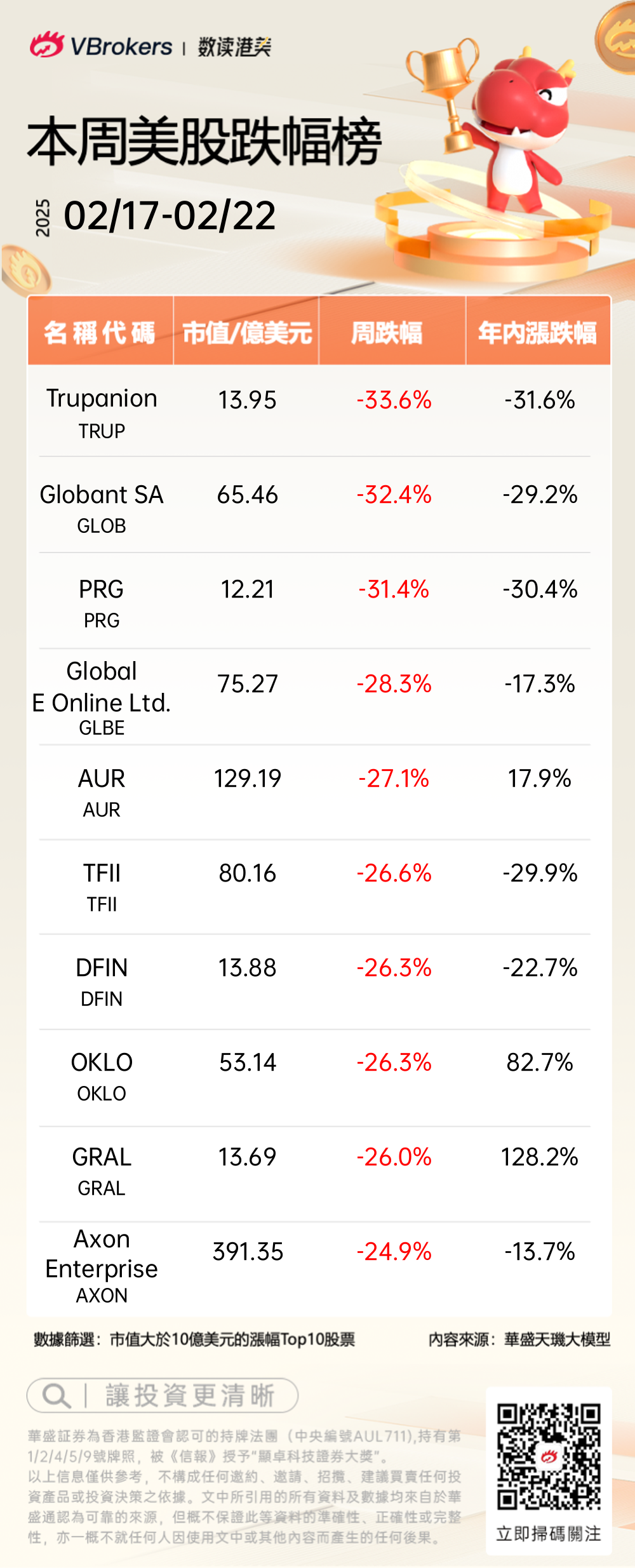
Task: Click GRAL's 128.2% year-to-date value
Action: (539, 1157)
